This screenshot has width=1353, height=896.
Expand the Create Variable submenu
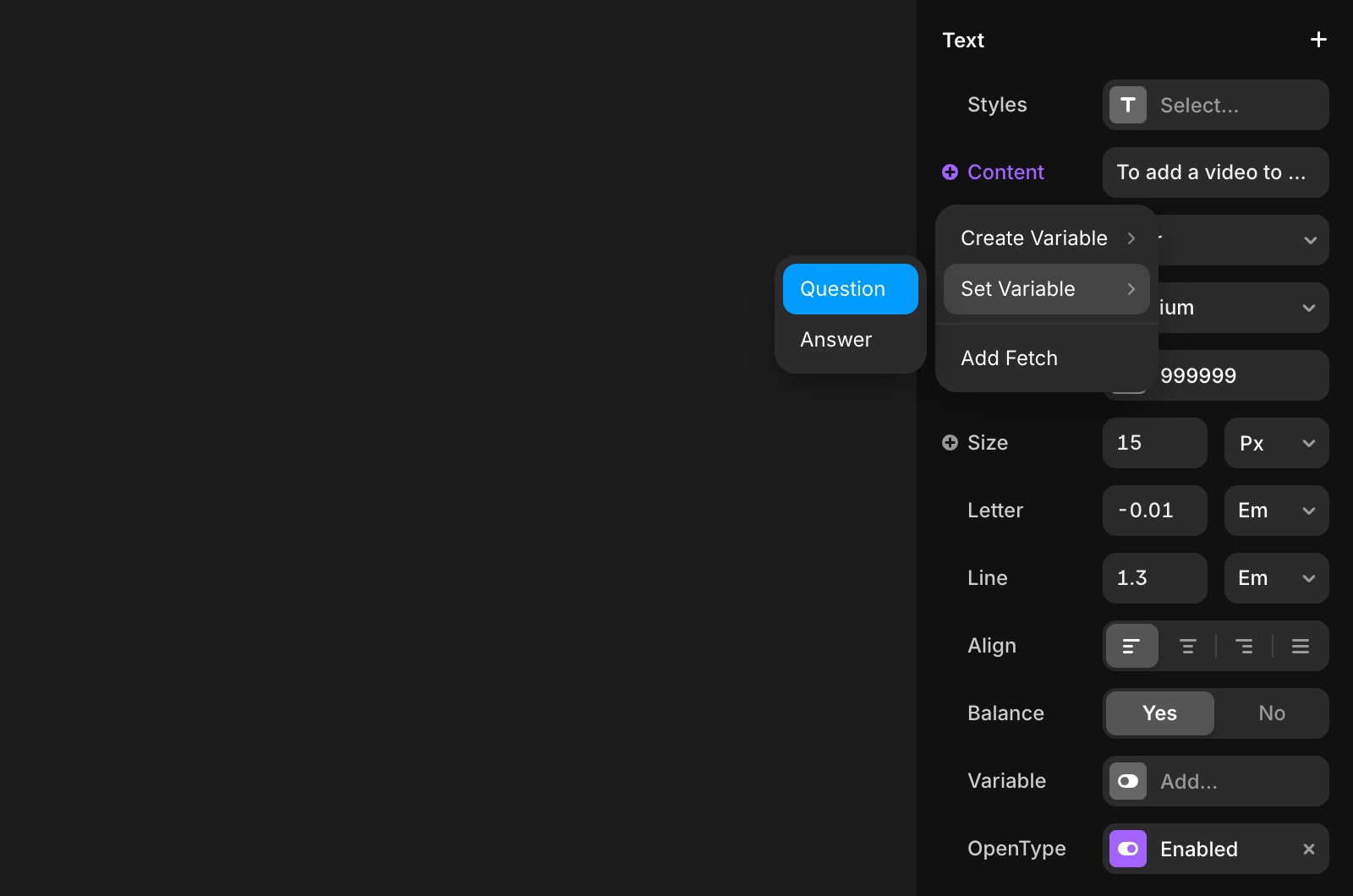[x=1047, y=238]
